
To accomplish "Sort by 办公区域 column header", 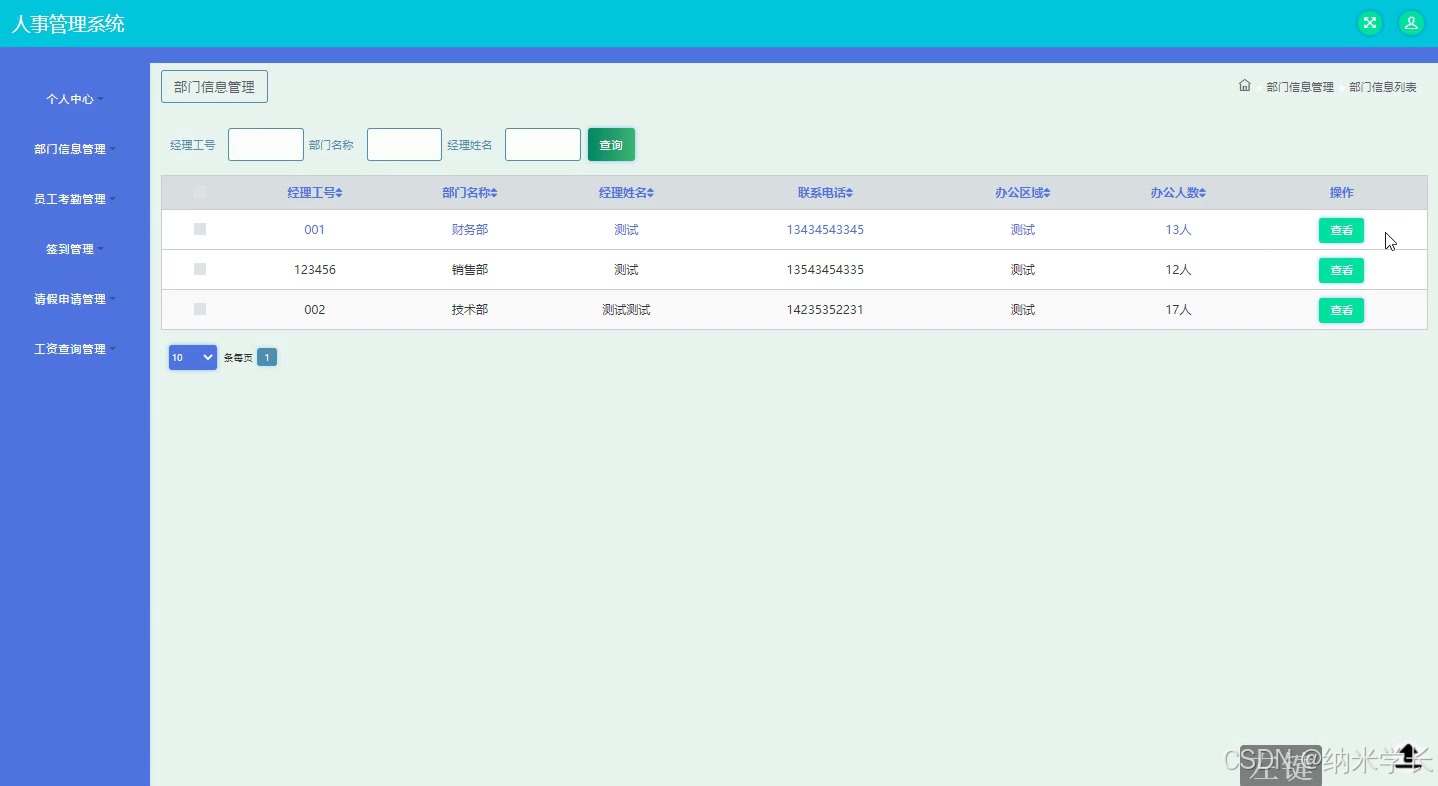I will [x=1022, y=193].
